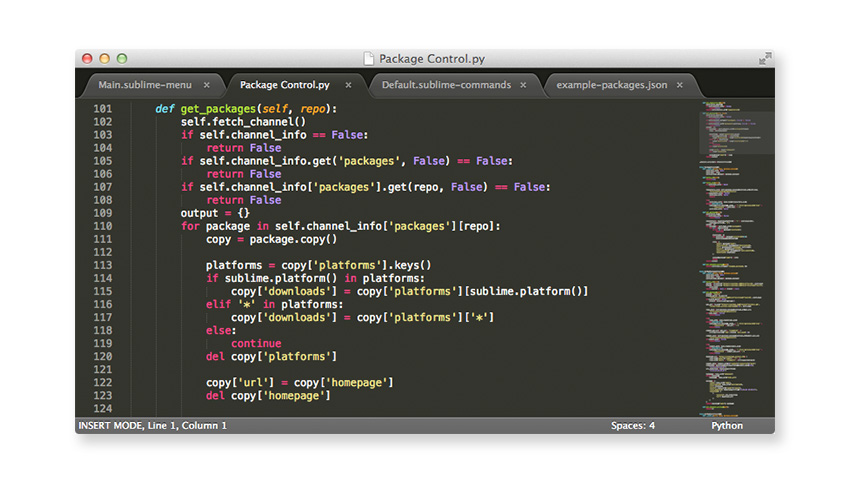Select the Package Control.py tab
The image size is (850, 482).
click(x=285, y=85)
